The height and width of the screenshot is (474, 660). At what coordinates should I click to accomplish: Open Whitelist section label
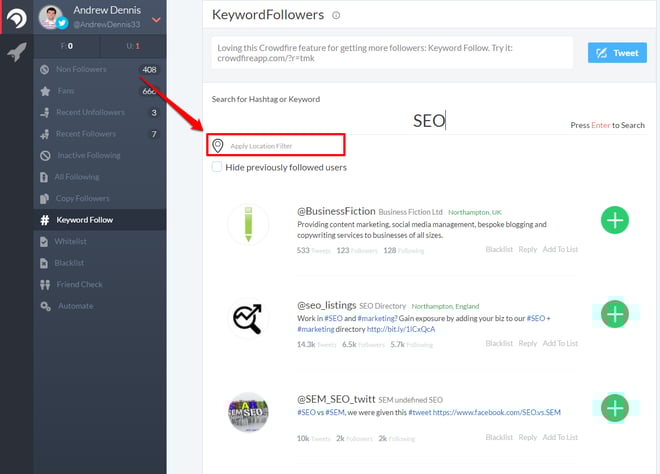(70, 242)
